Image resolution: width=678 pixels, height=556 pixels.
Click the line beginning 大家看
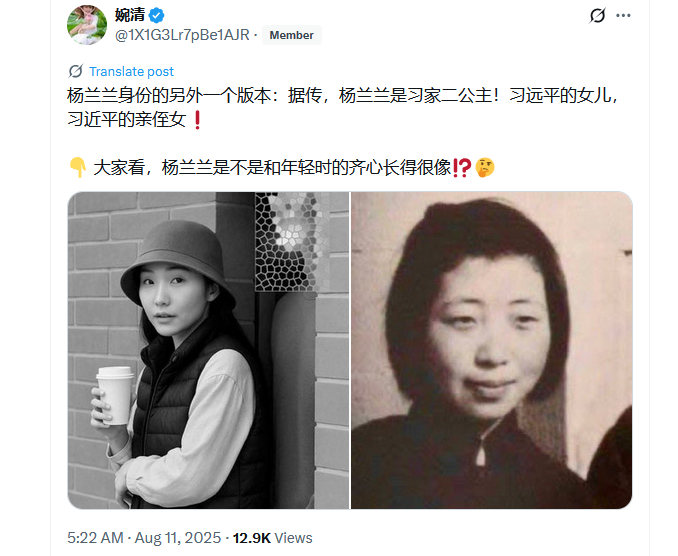281,167
